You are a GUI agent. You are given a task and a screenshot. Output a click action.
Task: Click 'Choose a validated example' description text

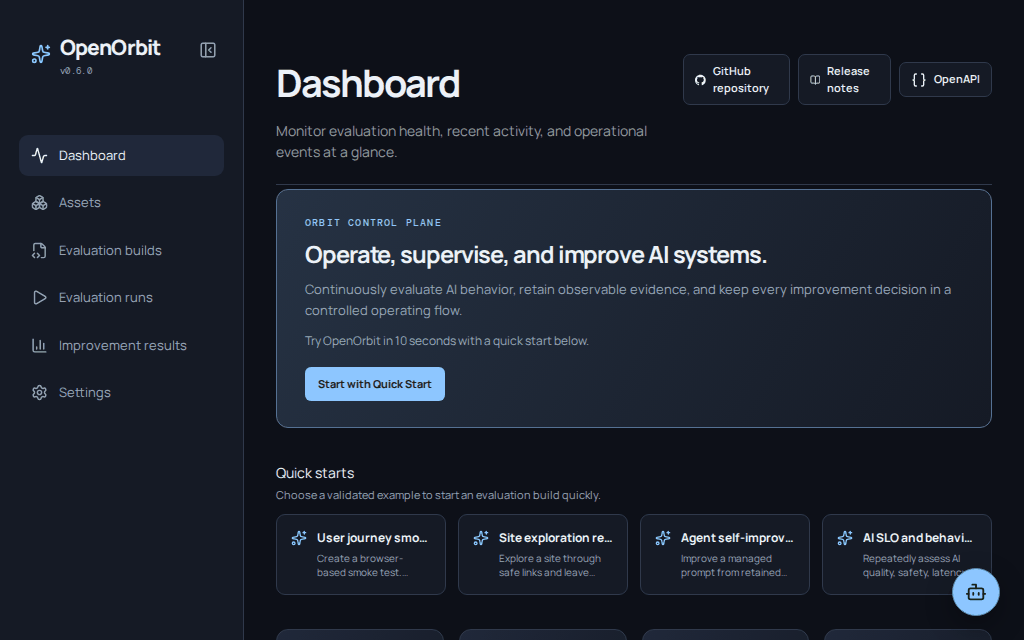coord(438,495)
